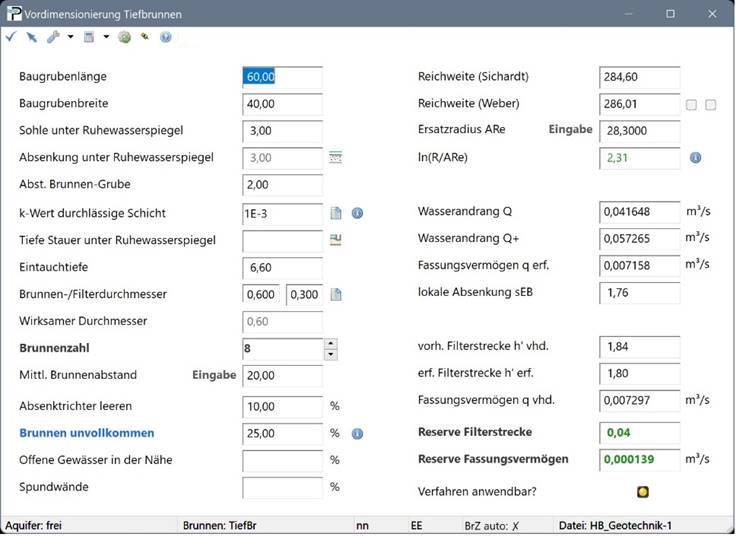Click the yellow Verfahren anwendbar indicator
Screen dimensions: 736x537
click(643, 491)
